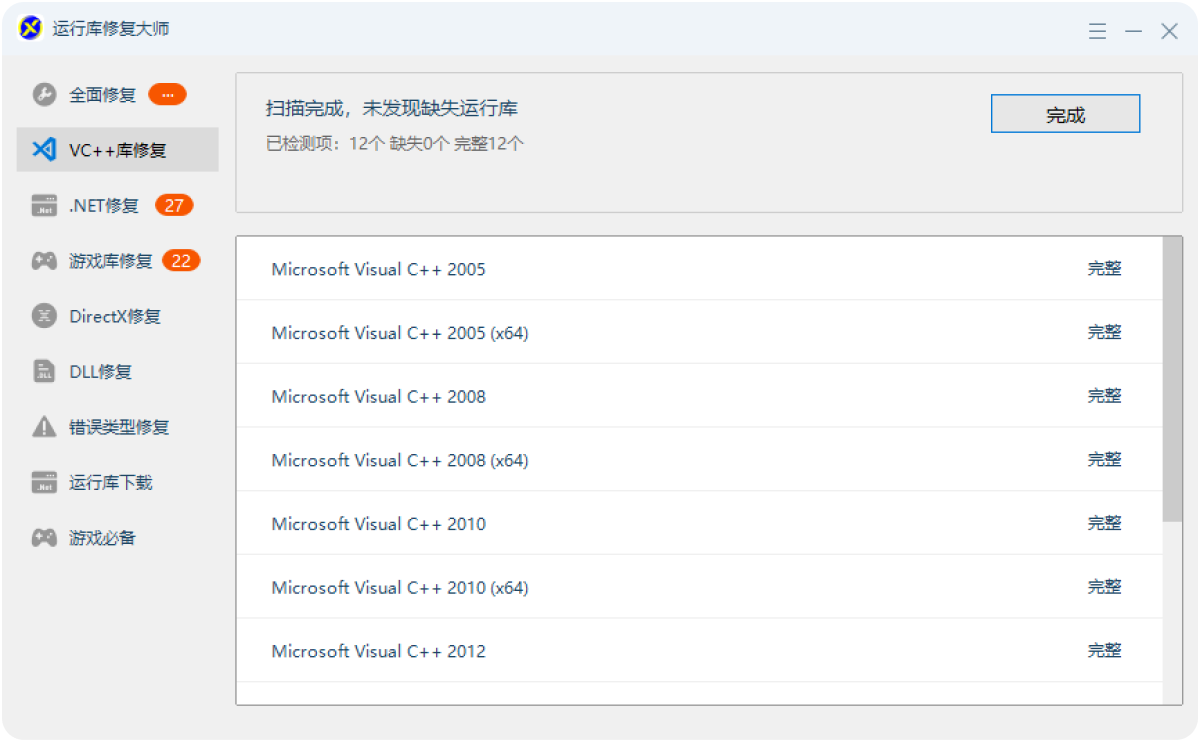
Task: Click the 错误类型修复 warning triangle icon
Action: 44,427
